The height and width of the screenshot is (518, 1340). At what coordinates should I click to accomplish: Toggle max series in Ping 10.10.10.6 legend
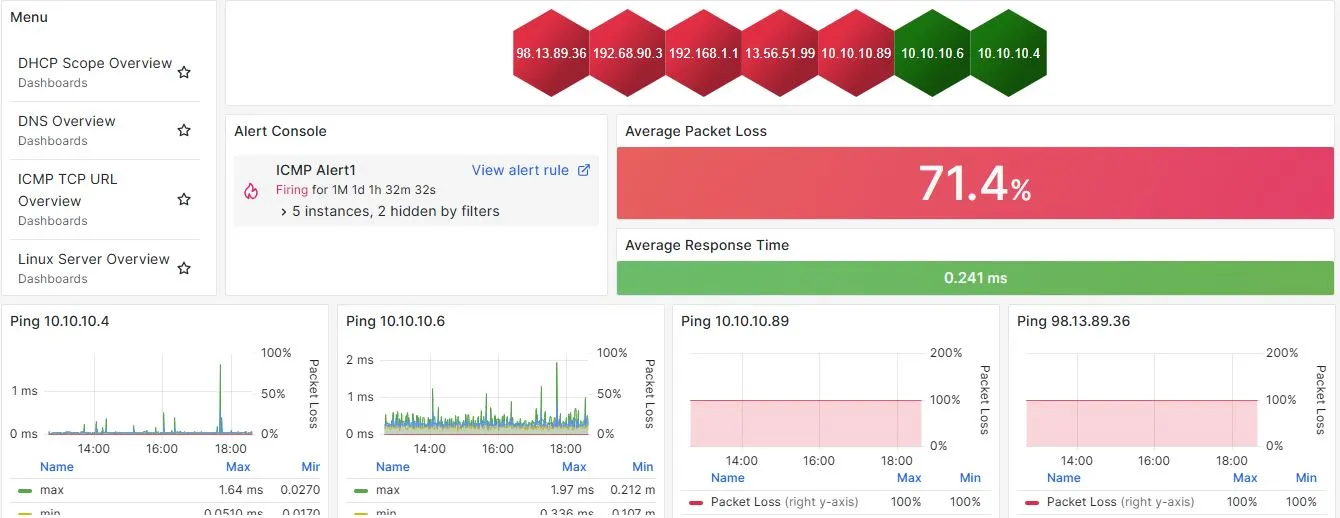click(388, 490)
